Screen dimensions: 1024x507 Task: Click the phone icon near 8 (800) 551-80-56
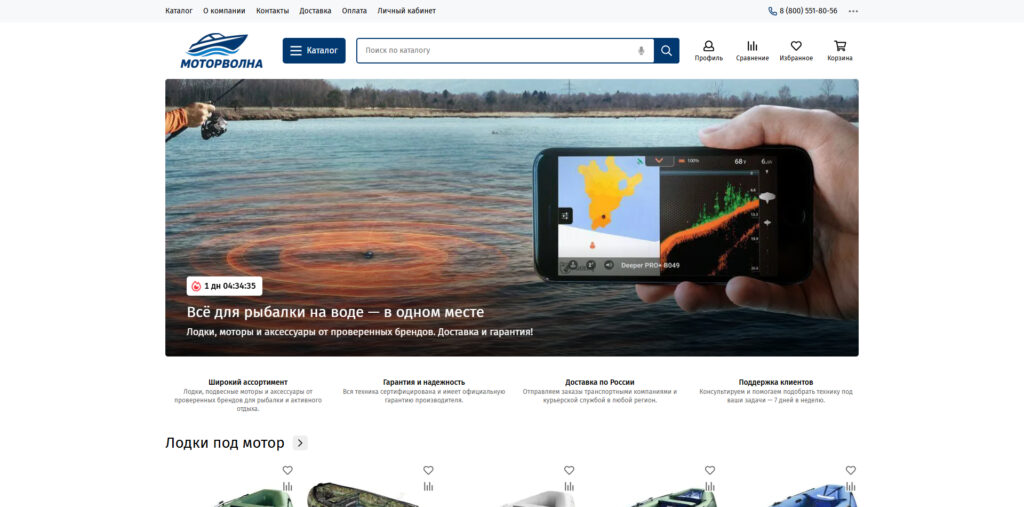tap(773, 11)
